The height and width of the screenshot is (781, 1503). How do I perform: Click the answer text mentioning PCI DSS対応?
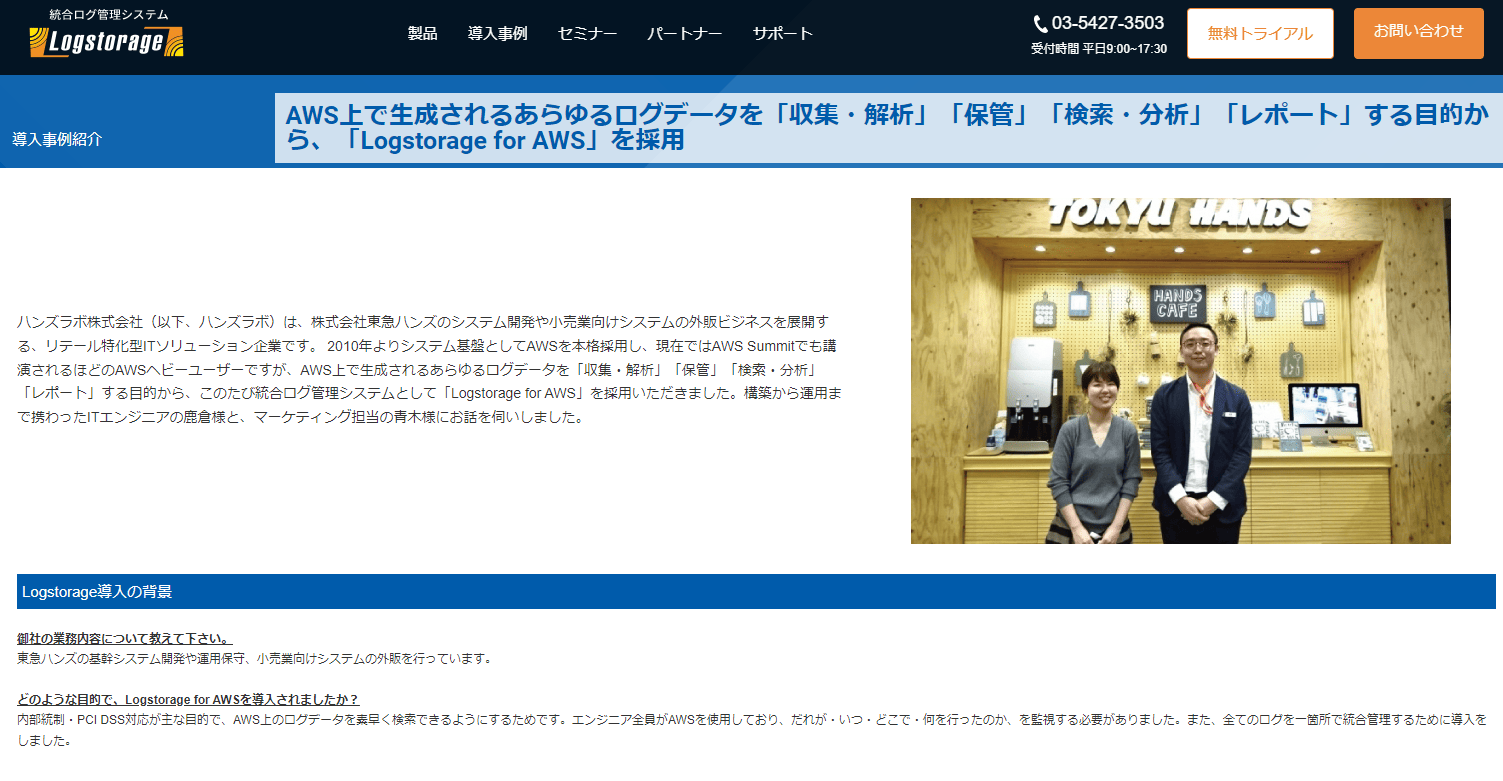point(752,730)
